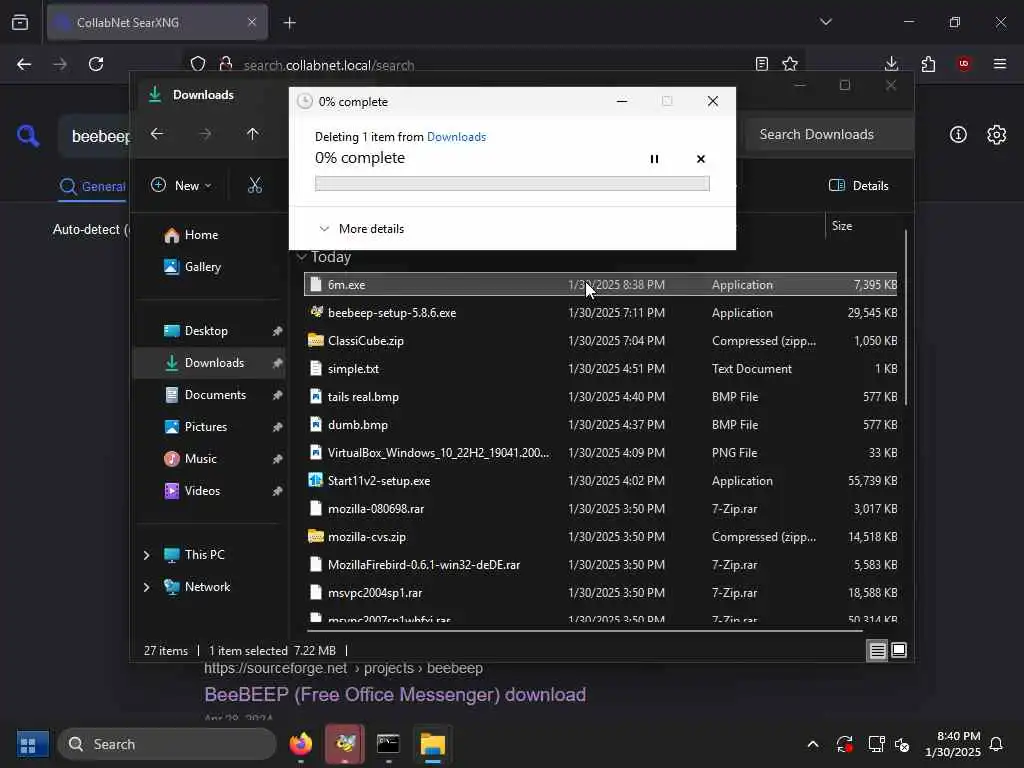List all Firefox tabs dropdown

tap(826, 22)
